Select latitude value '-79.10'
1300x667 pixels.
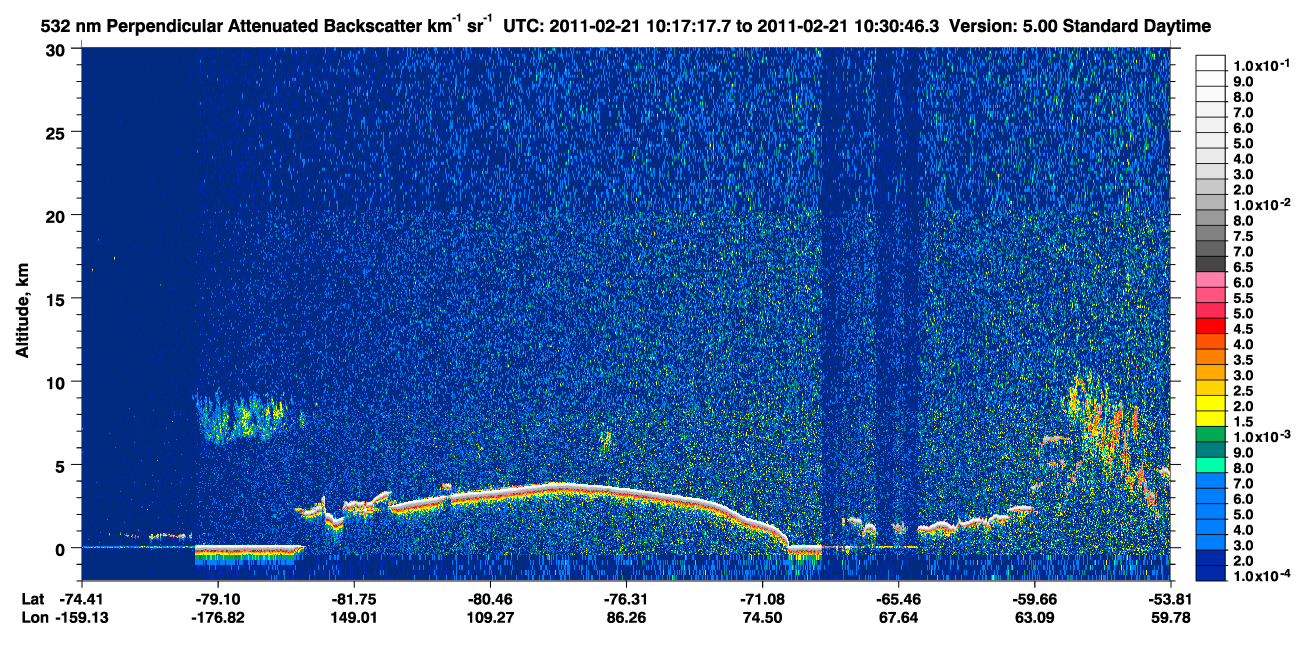point(217,598)
